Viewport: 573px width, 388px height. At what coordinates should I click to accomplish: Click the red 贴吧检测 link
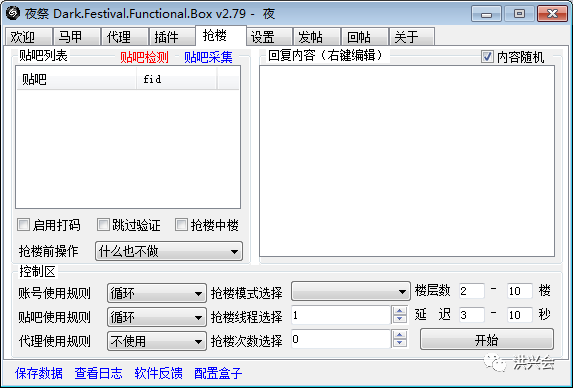click(x=144, y=57)
